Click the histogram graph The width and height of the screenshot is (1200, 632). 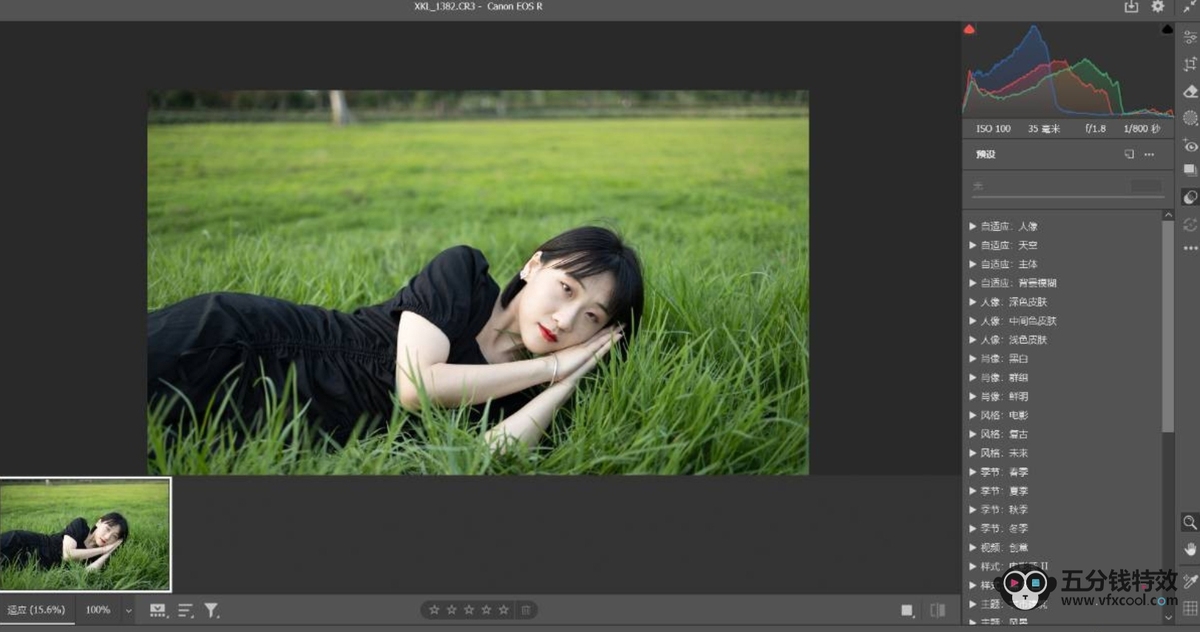pyautogui.click(x=1068, y=70)
